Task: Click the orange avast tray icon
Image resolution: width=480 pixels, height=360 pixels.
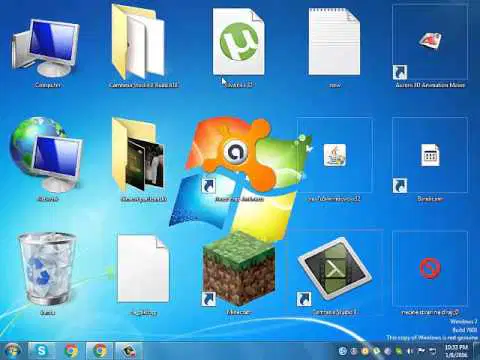Action: pyautogui.click(x=365, y=351)
